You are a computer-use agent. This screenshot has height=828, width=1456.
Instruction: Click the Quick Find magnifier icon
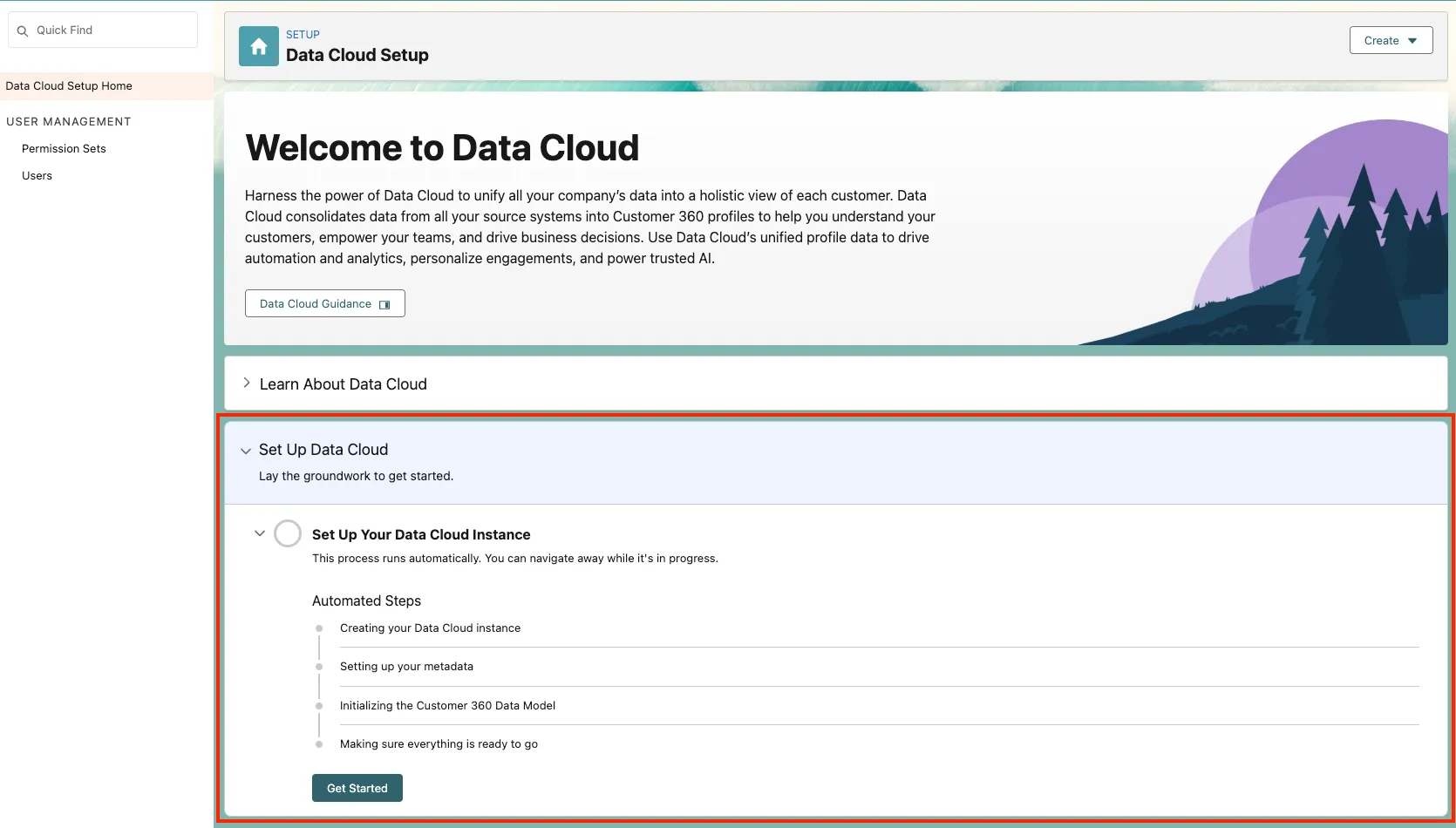click(x=23, y=31)
